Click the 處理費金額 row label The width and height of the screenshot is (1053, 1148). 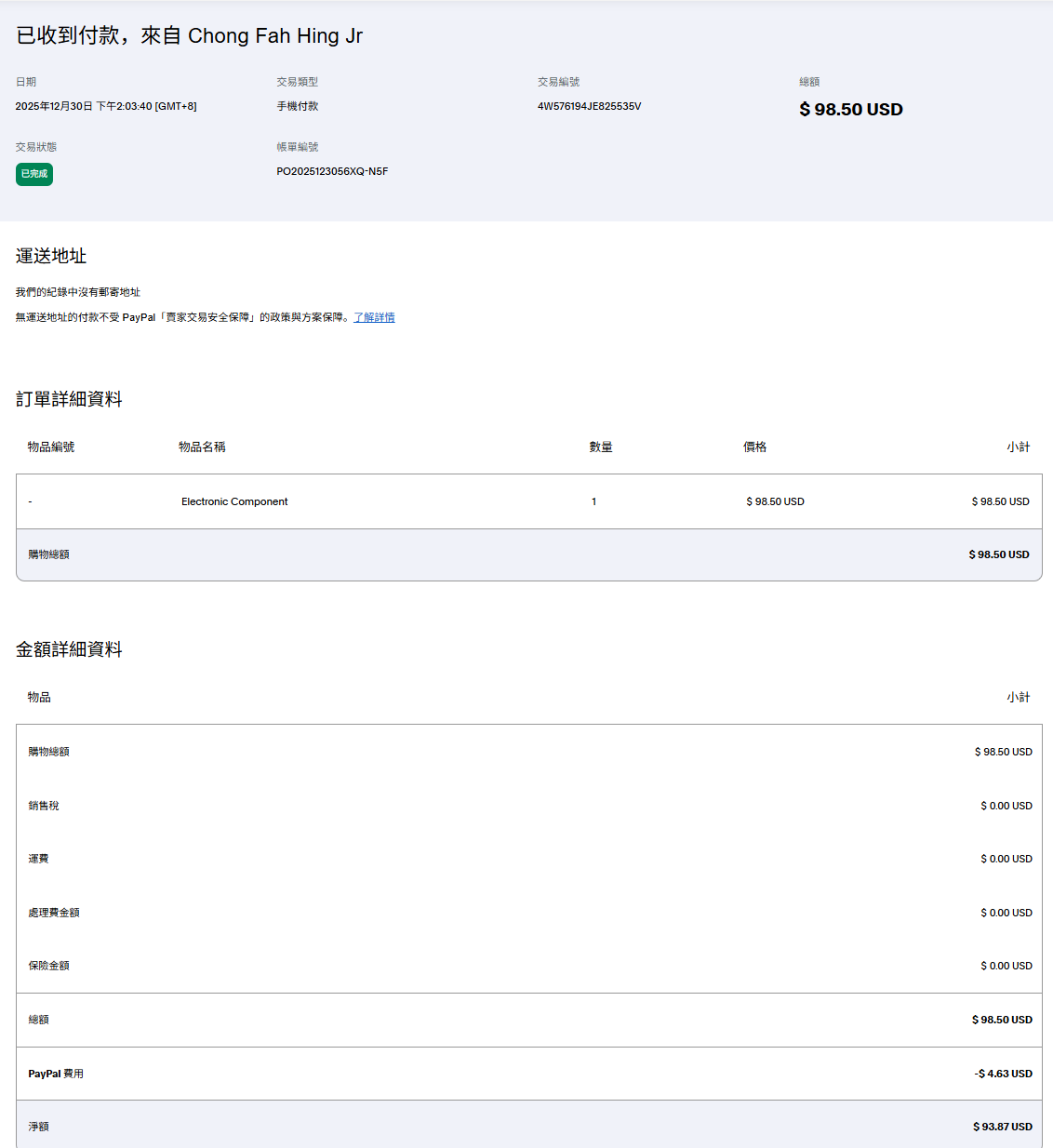point(54,913)
